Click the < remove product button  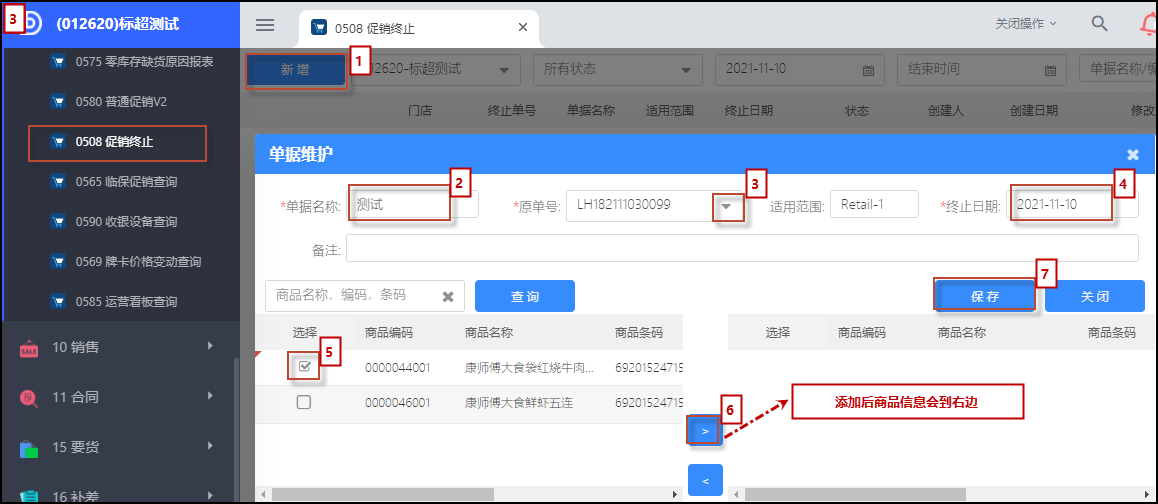(x=705, y=481)
